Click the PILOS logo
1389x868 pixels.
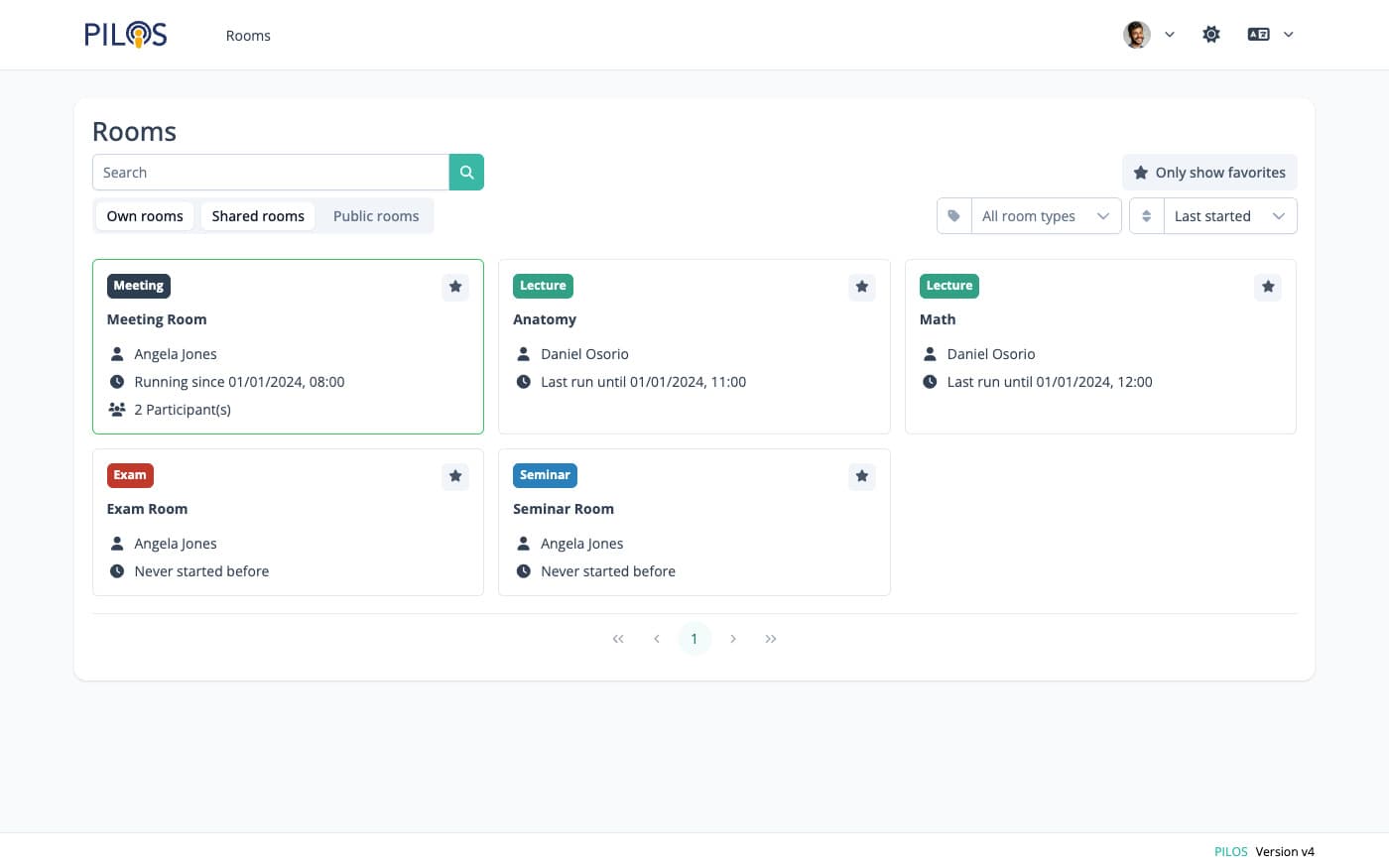click(x=126, y=35)
